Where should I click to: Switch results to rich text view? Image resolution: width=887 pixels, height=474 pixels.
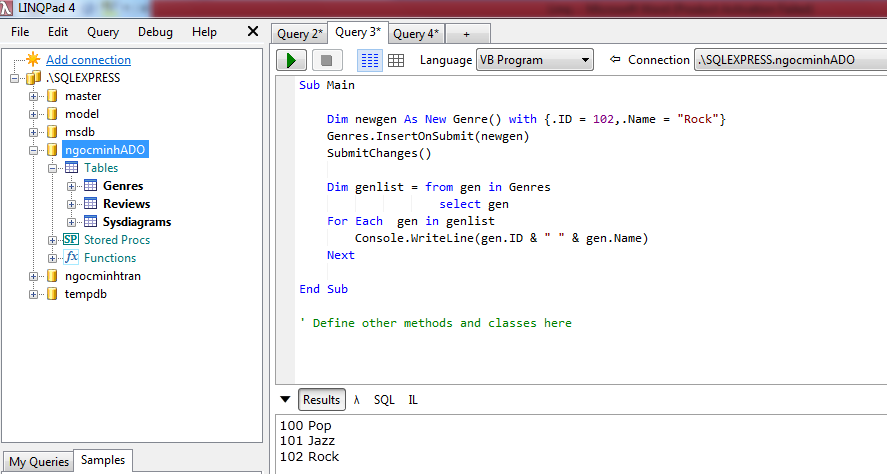coord(370,60)
